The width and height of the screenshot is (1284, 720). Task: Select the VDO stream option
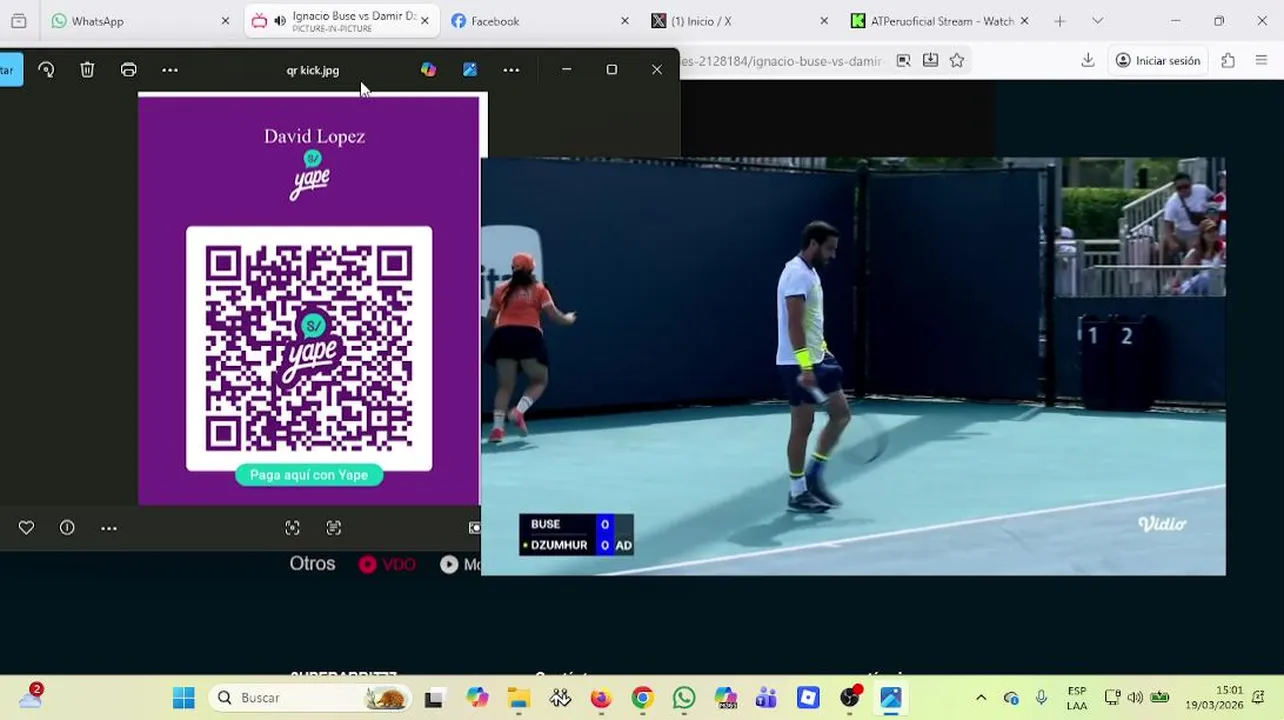(x=387, y=564)
